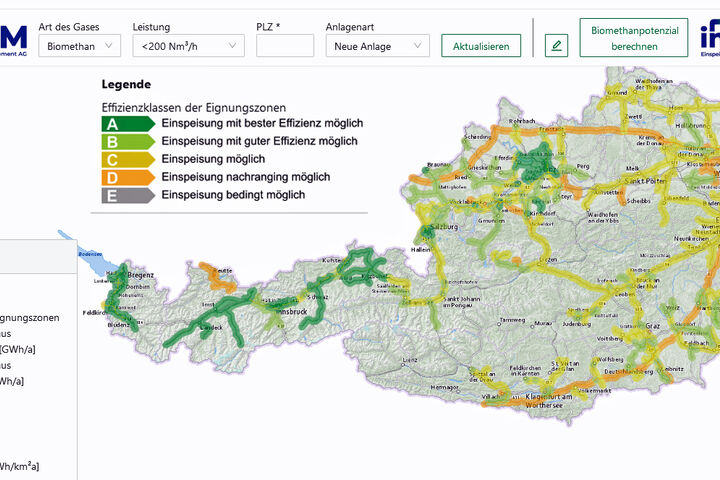This screenshot has width=720, height=480.
Task: Click Salzburg label on the map
Action: pos(444,226)
